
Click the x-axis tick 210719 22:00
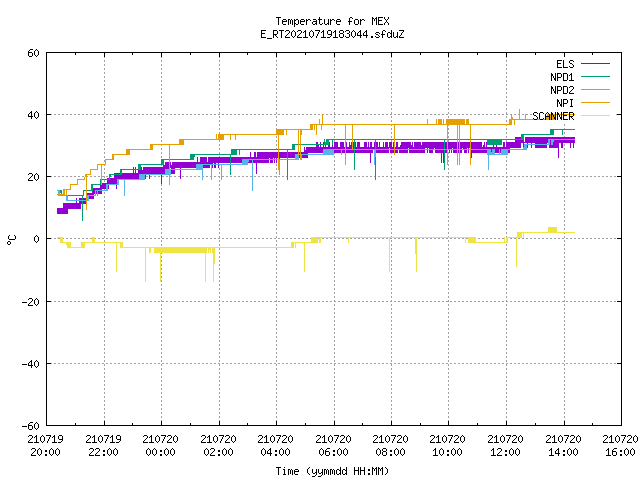(104, 446)
